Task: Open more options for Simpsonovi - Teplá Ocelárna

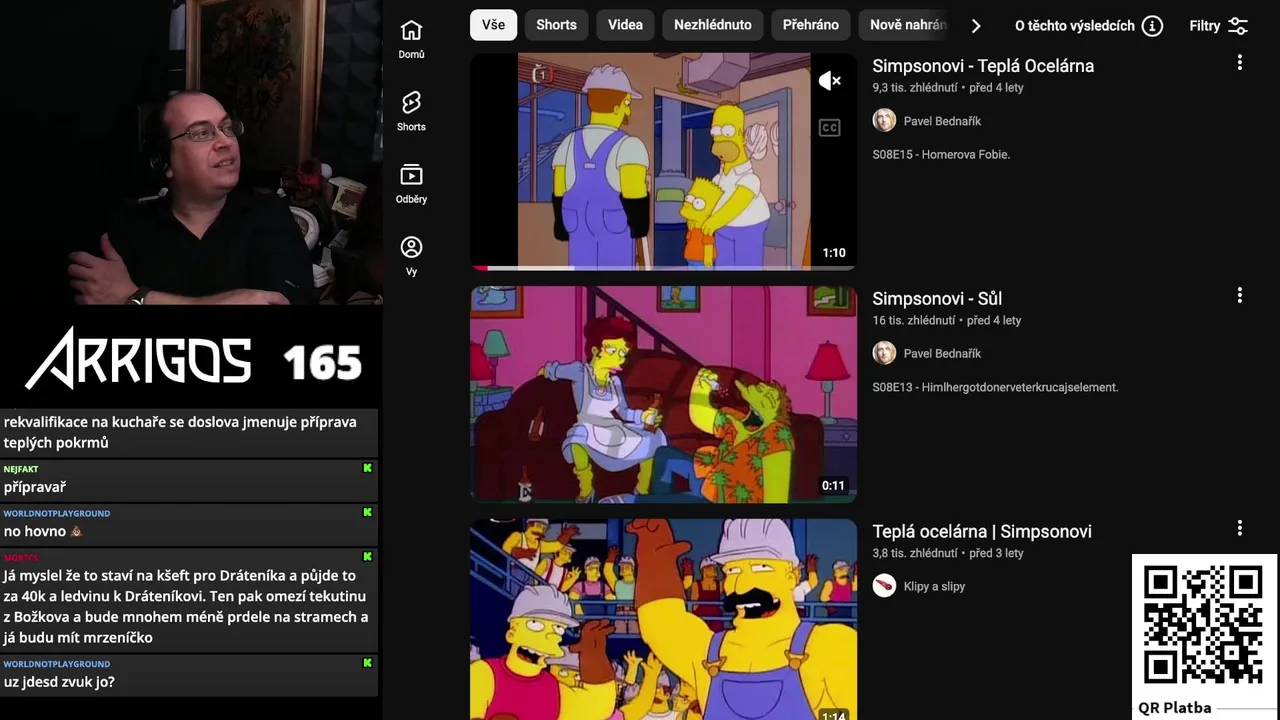Action: pos(1239,63)
